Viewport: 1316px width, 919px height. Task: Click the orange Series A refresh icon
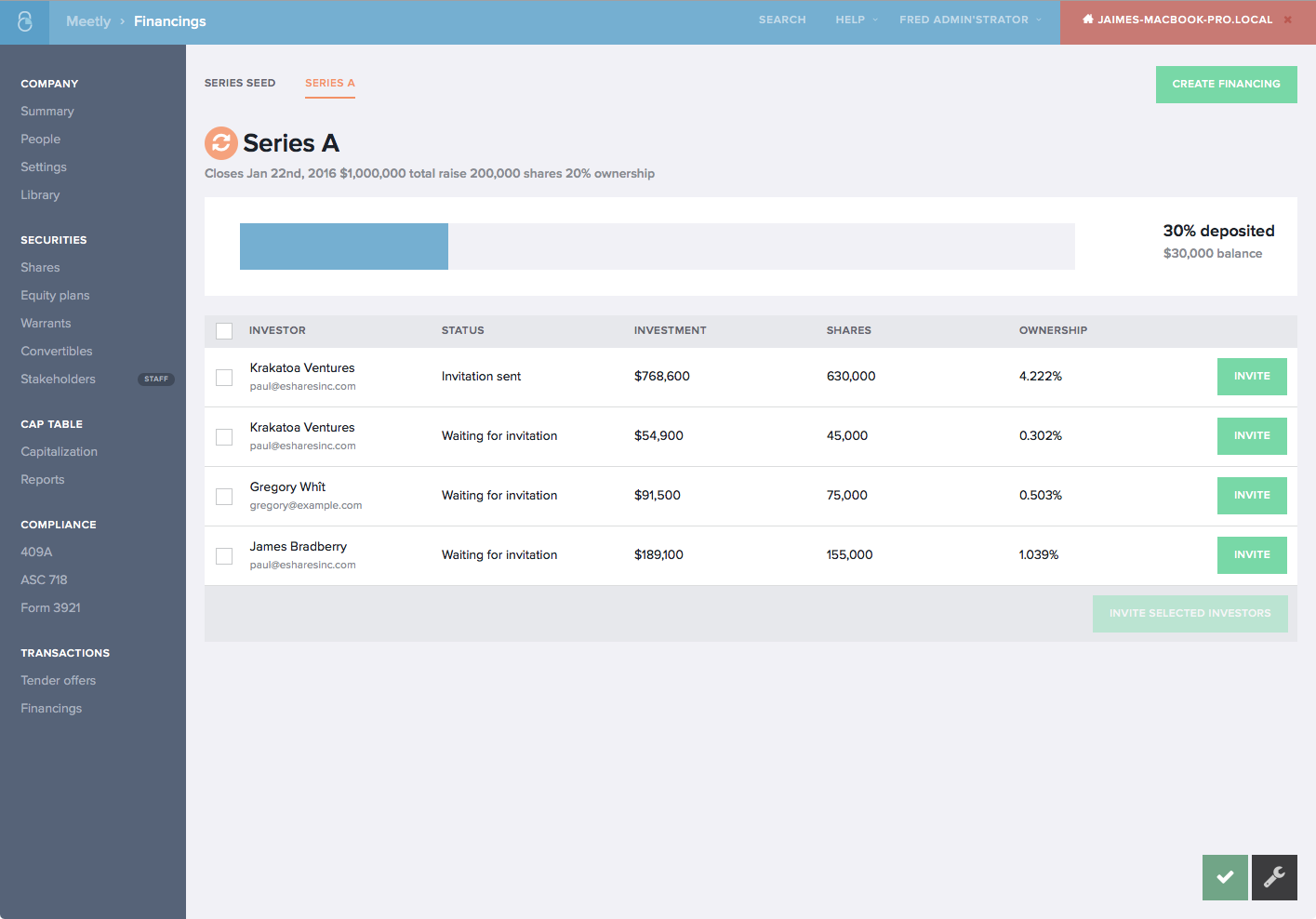click(221, 143)
